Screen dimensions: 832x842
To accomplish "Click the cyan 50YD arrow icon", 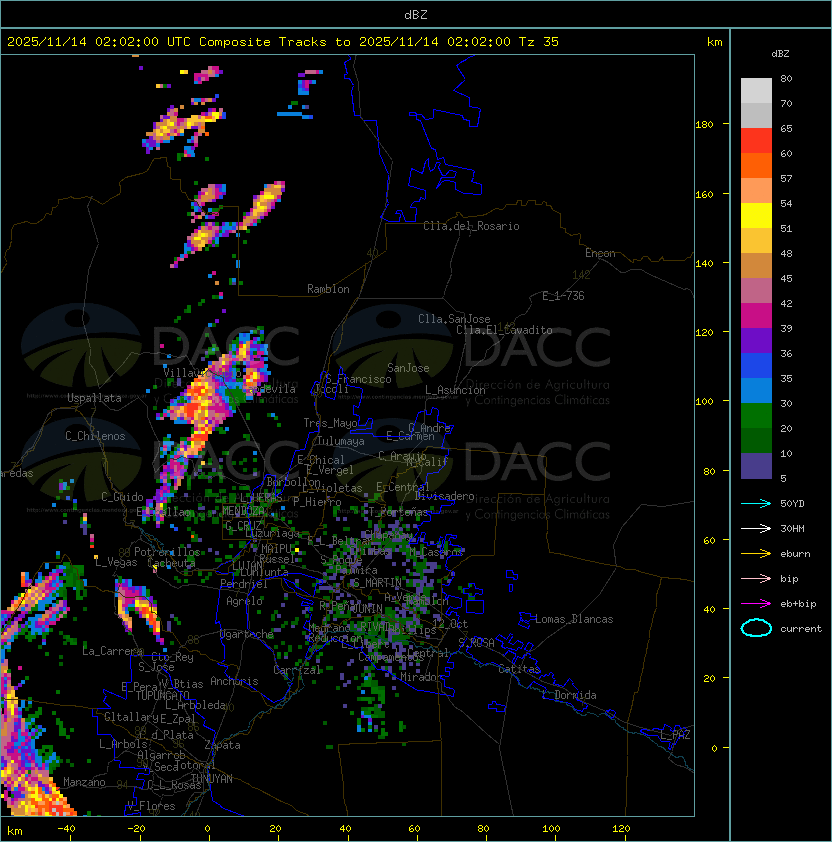I will click(756, 503).
